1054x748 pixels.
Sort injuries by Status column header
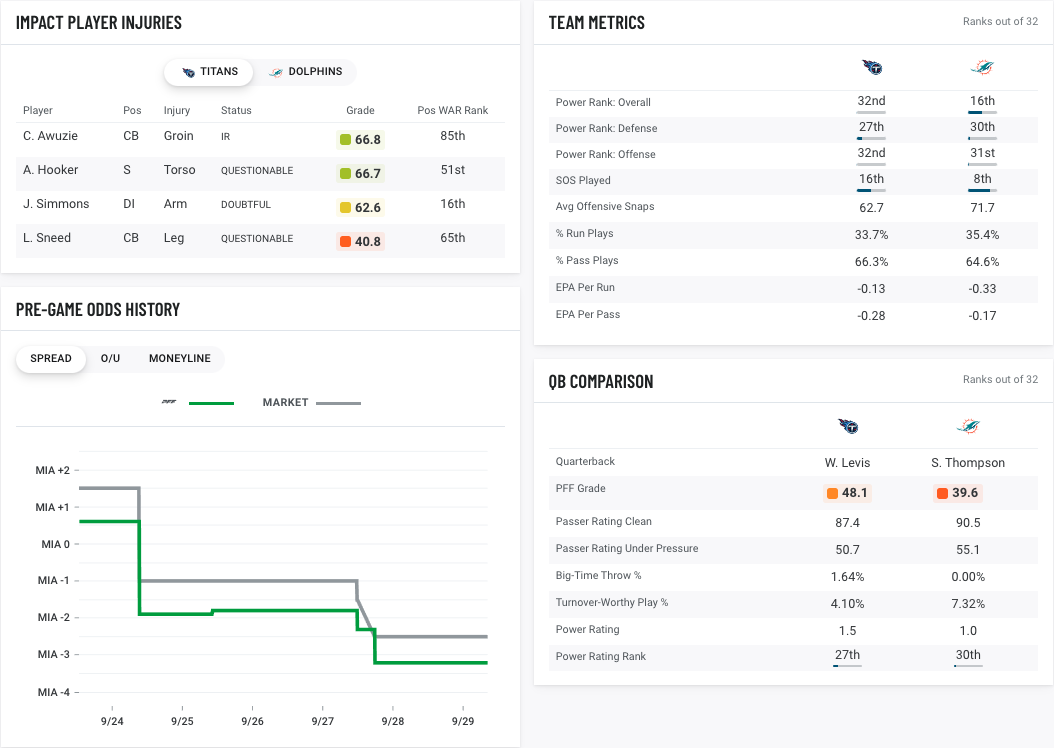click(x=236, y=111)
